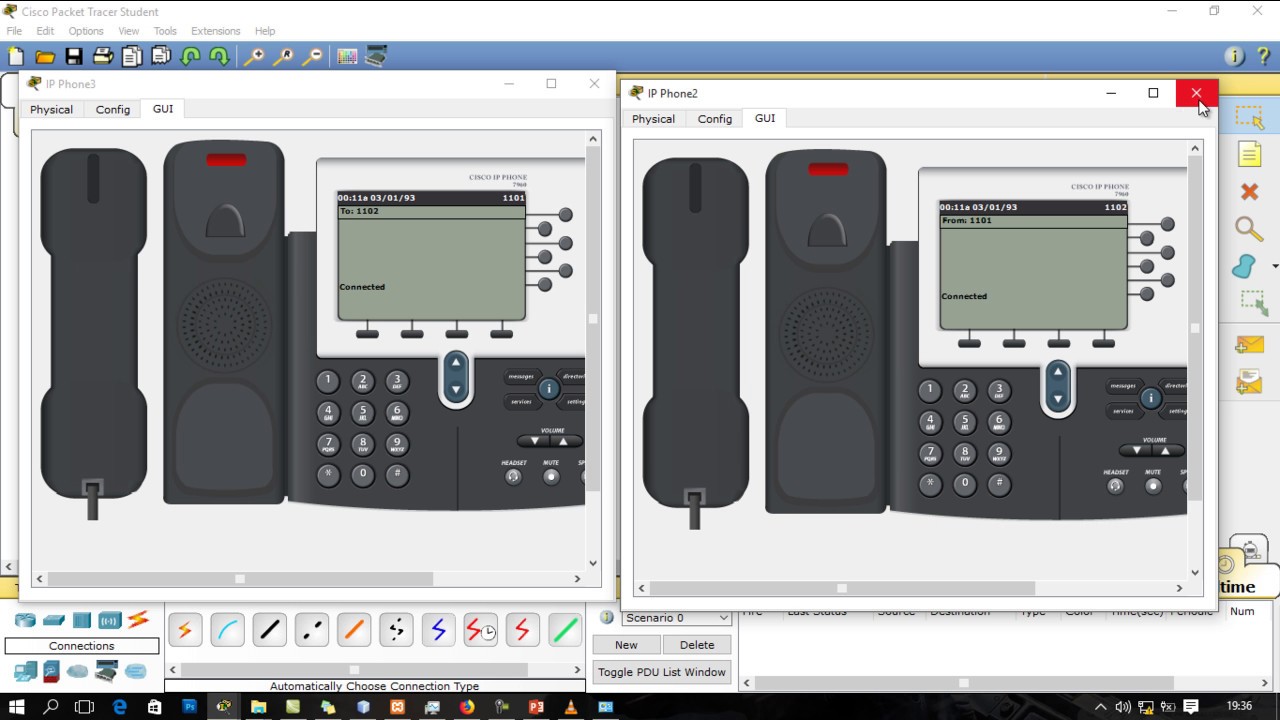Choose the green octal cable
Screen dimensions: 1280x720
[564, 630]
